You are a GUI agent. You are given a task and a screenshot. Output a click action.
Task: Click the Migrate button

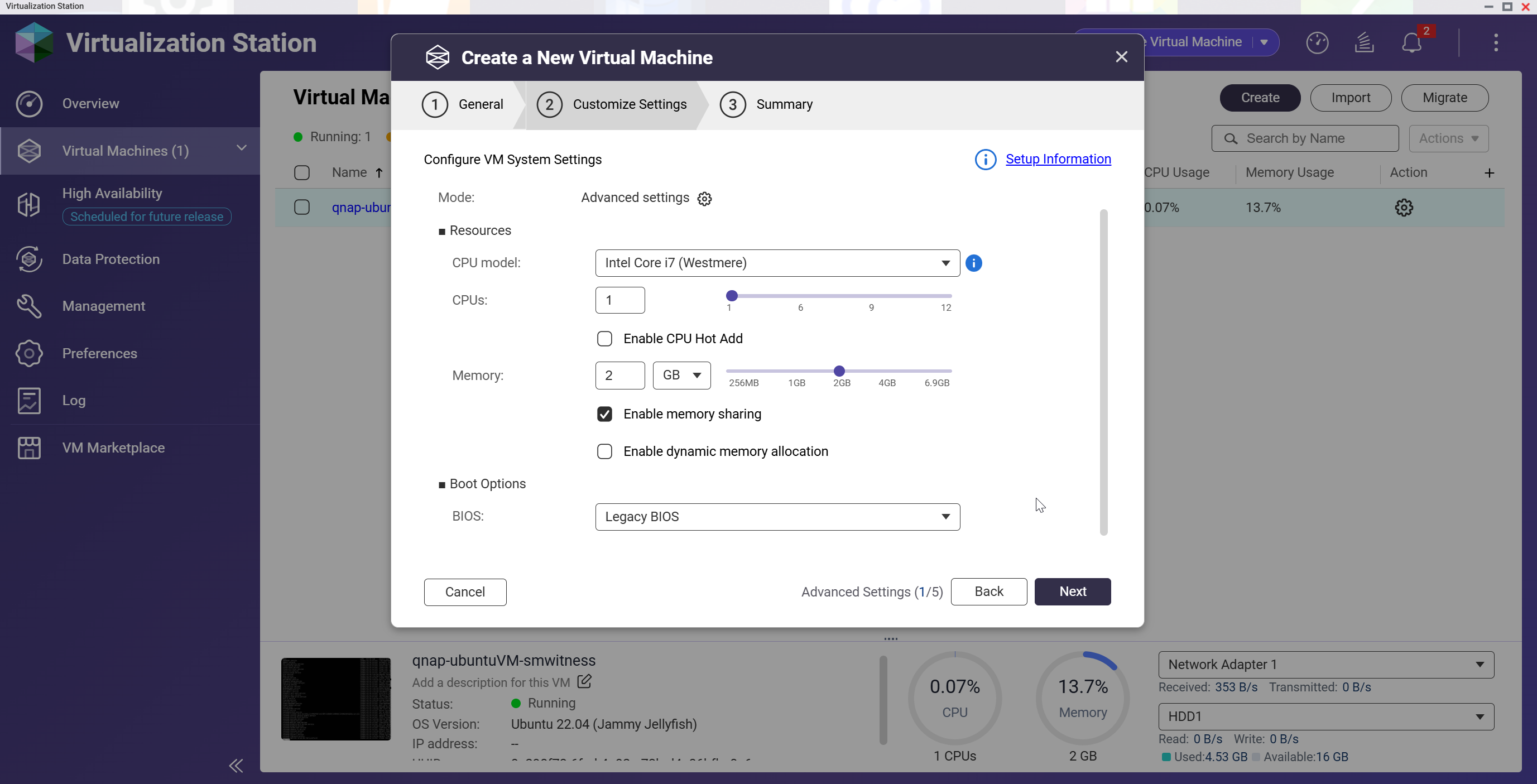pos(1444,98)
